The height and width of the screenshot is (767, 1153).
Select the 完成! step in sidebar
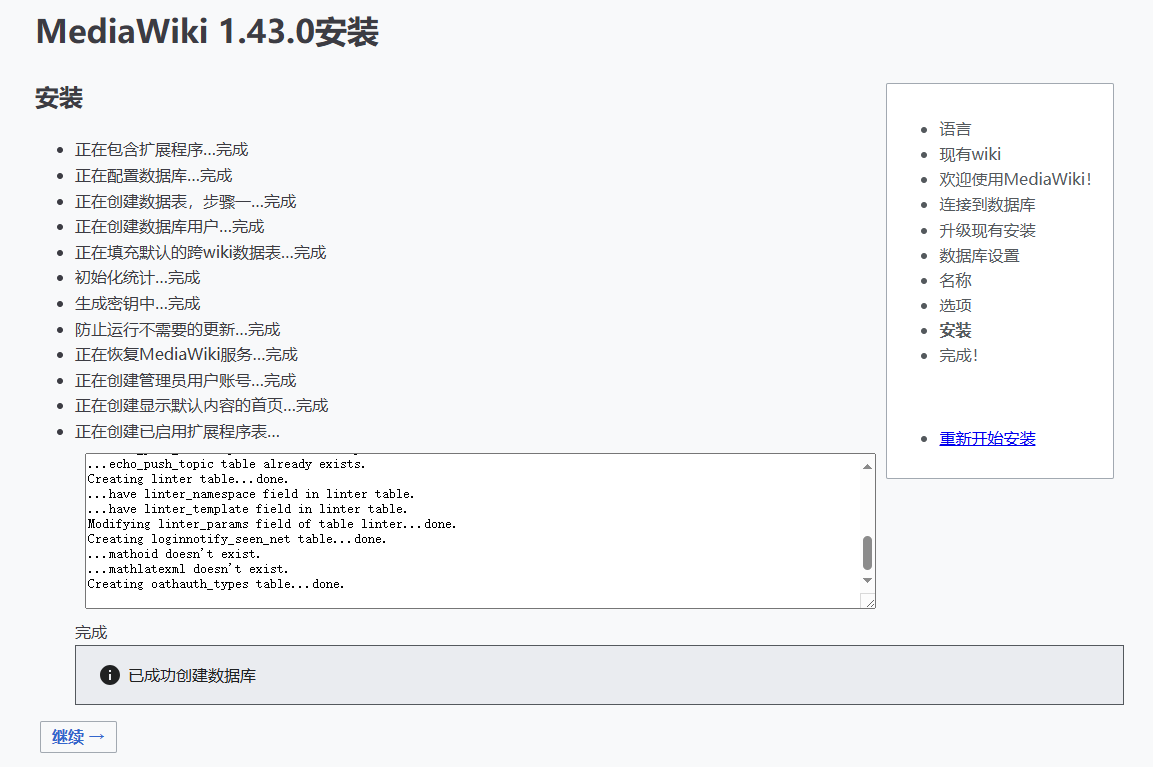(x=958, y=356)
